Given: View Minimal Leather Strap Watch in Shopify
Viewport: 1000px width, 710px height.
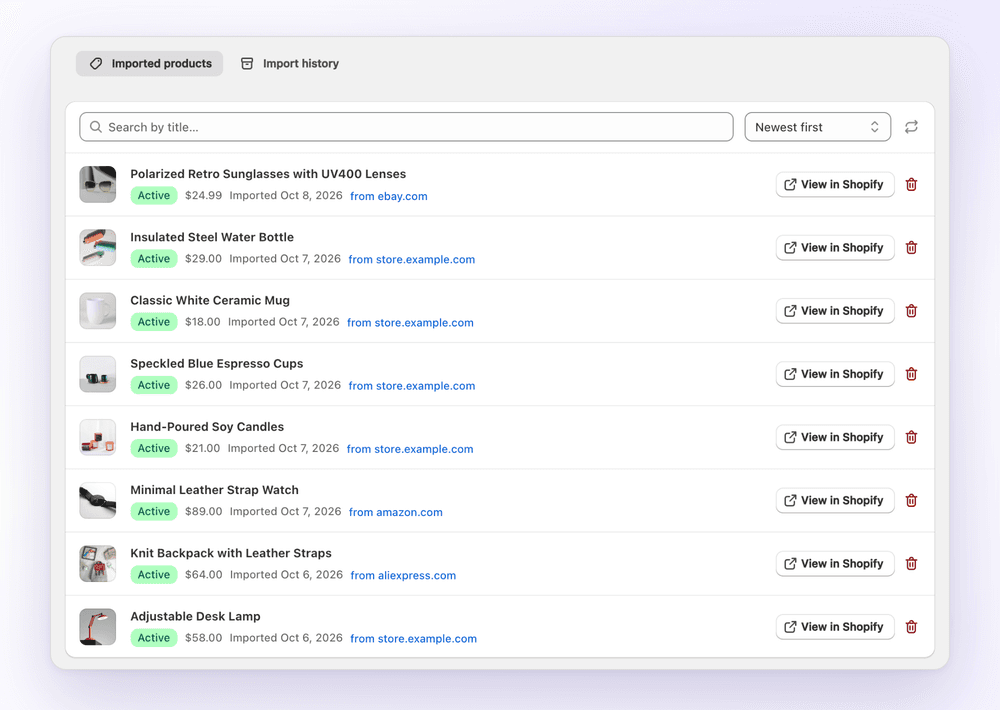Looking at the screenshot, I should click(x=835, y=500).
